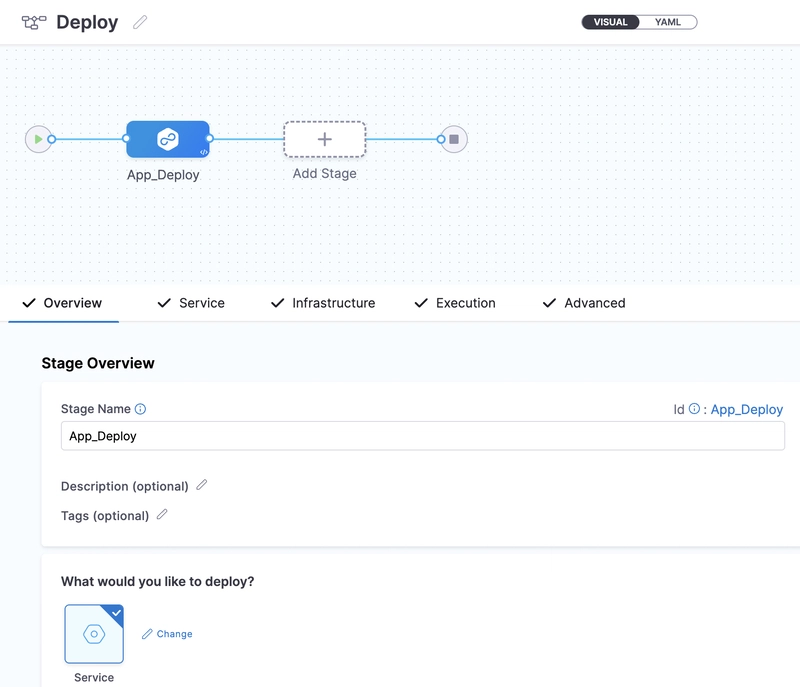Click the pipeline icon beside Deploy
Viewport: 800px width, 687px height.
[x=34, y=22]
